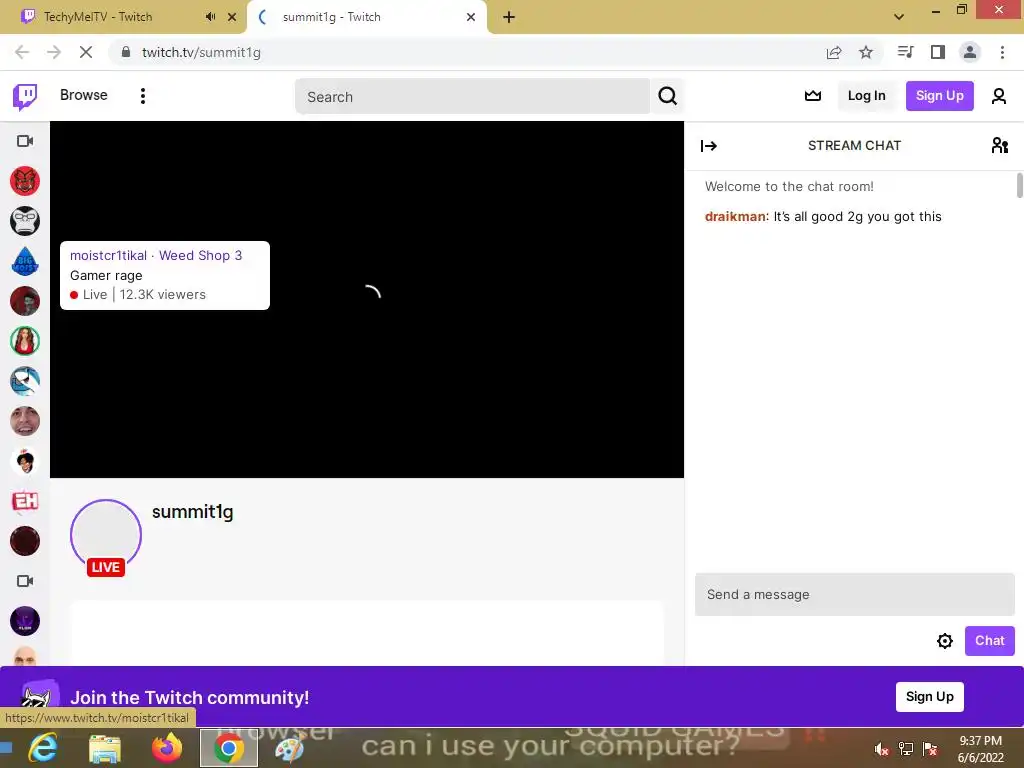
Task: Stop loading the page
Action: coord(86,52)
